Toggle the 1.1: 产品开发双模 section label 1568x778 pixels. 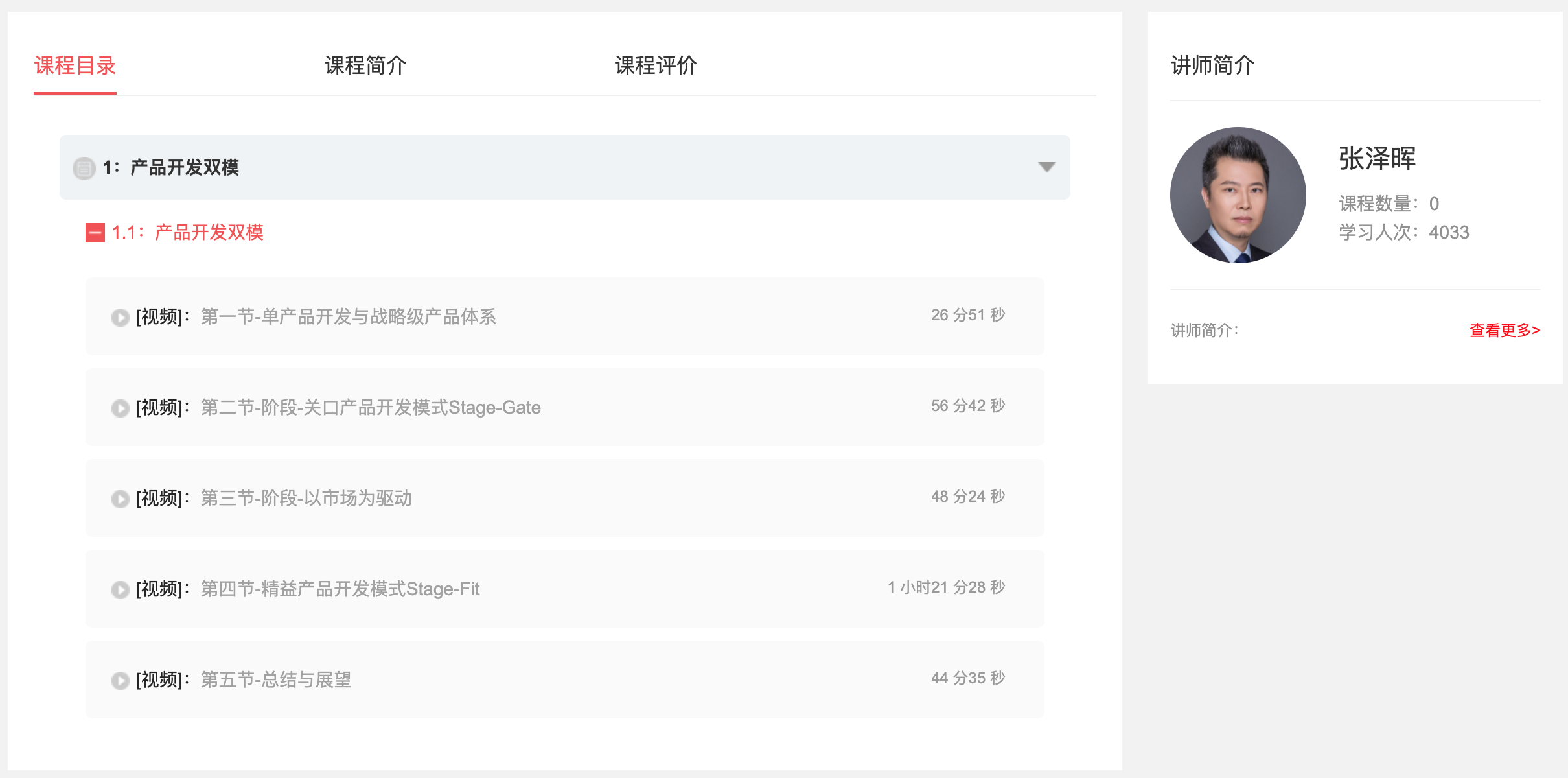(188, 232)
